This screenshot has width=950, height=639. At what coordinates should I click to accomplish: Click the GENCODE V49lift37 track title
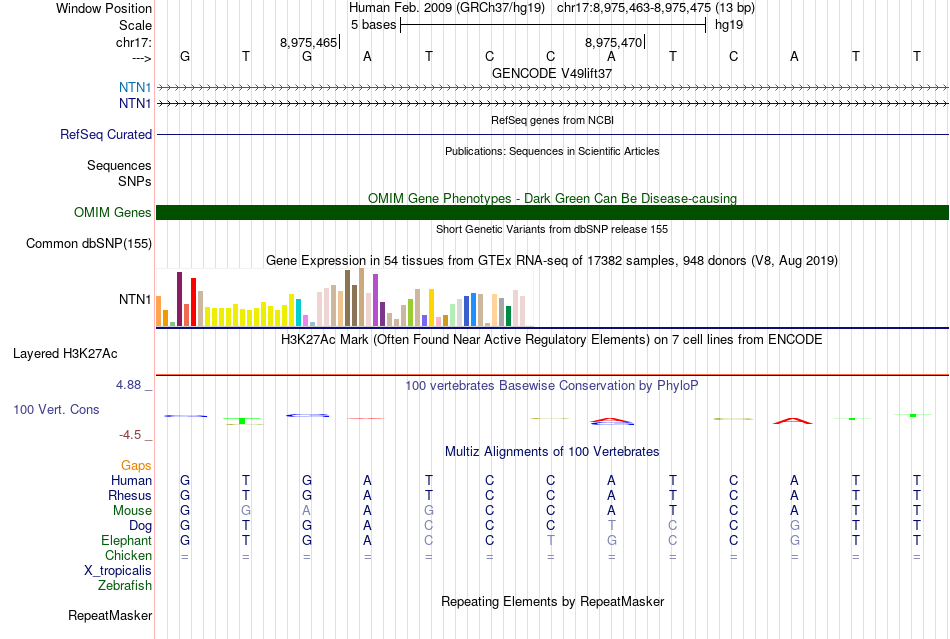(552, 73)
